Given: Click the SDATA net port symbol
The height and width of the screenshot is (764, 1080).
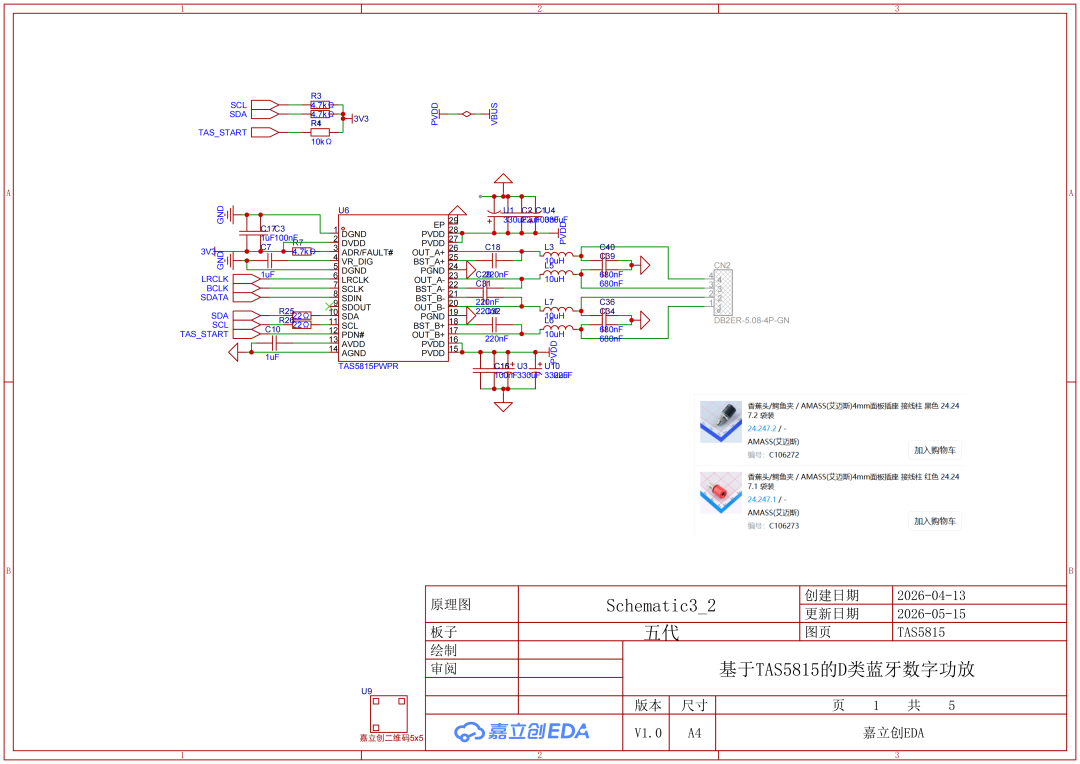Looking at the screenshot, I should click(247, 298).
